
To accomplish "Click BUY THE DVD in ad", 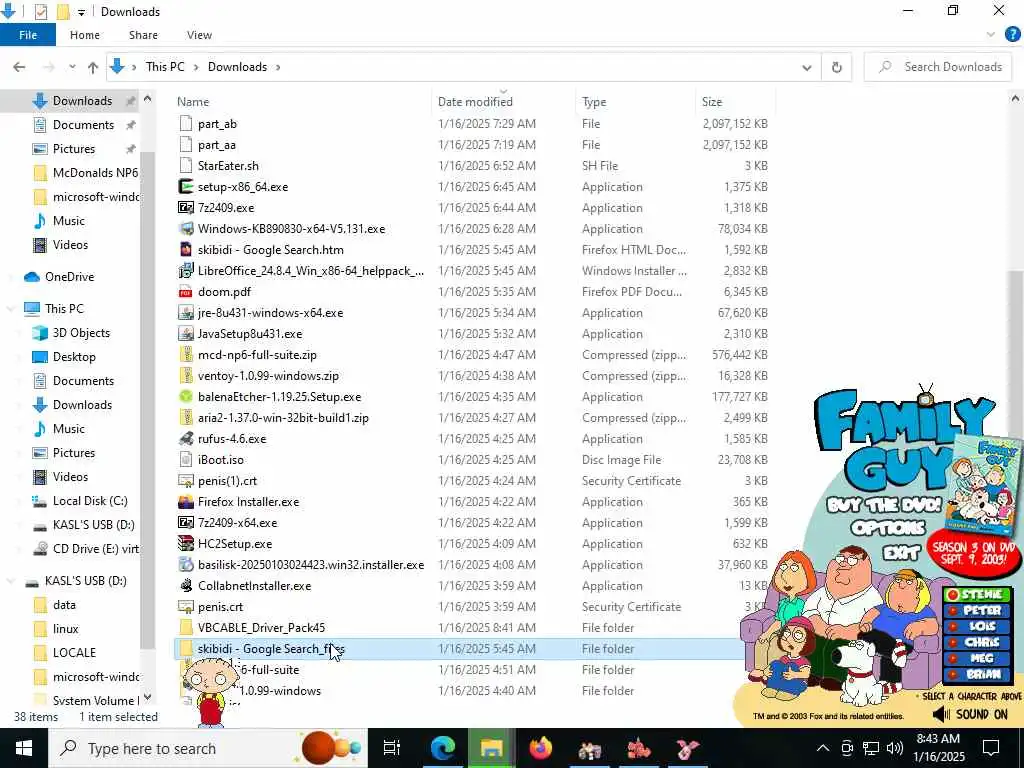I will (883, 505).
